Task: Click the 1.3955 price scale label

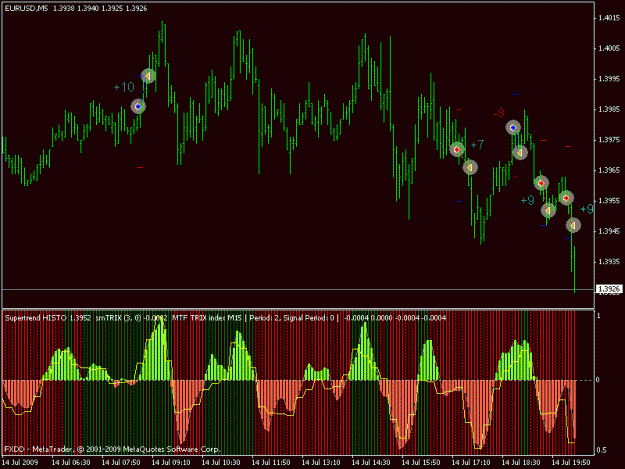Action: pos(609,200)
